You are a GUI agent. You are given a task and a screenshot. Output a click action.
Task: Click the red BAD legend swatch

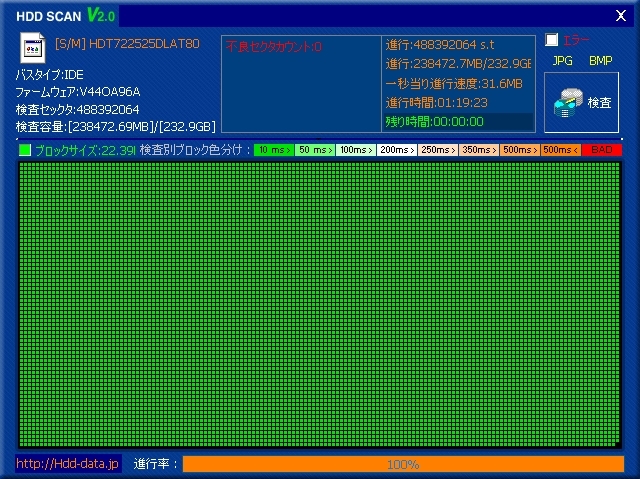click(602, 150)
